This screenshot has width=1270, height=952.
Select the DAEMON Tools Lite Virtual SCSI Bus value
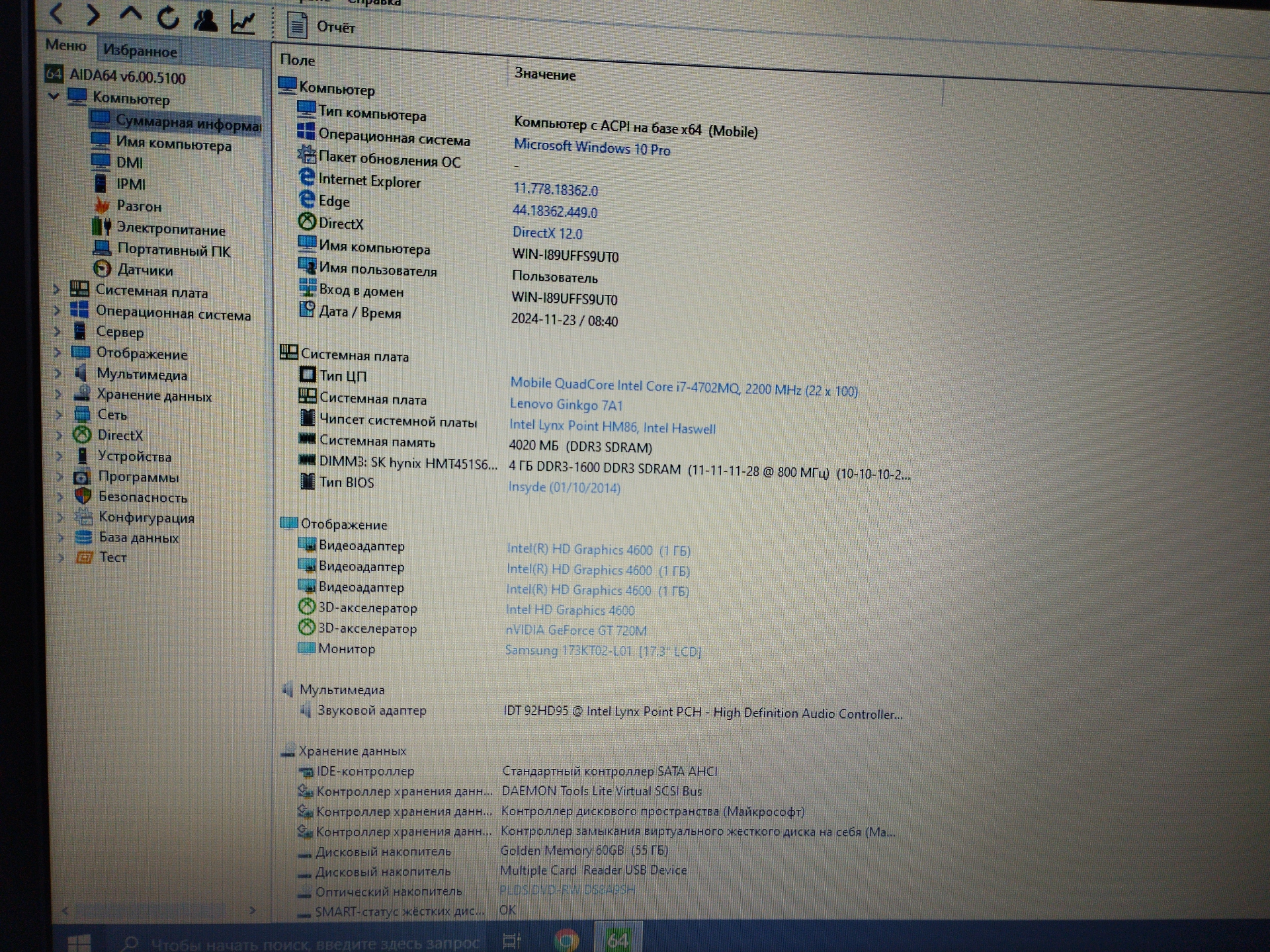point(601,791)
